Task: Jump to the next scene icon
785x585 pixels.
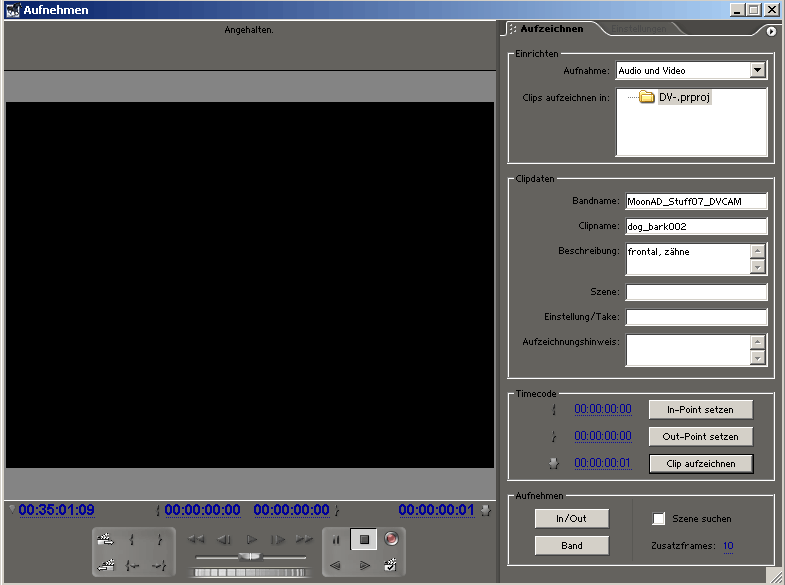Action: [105, 539]
